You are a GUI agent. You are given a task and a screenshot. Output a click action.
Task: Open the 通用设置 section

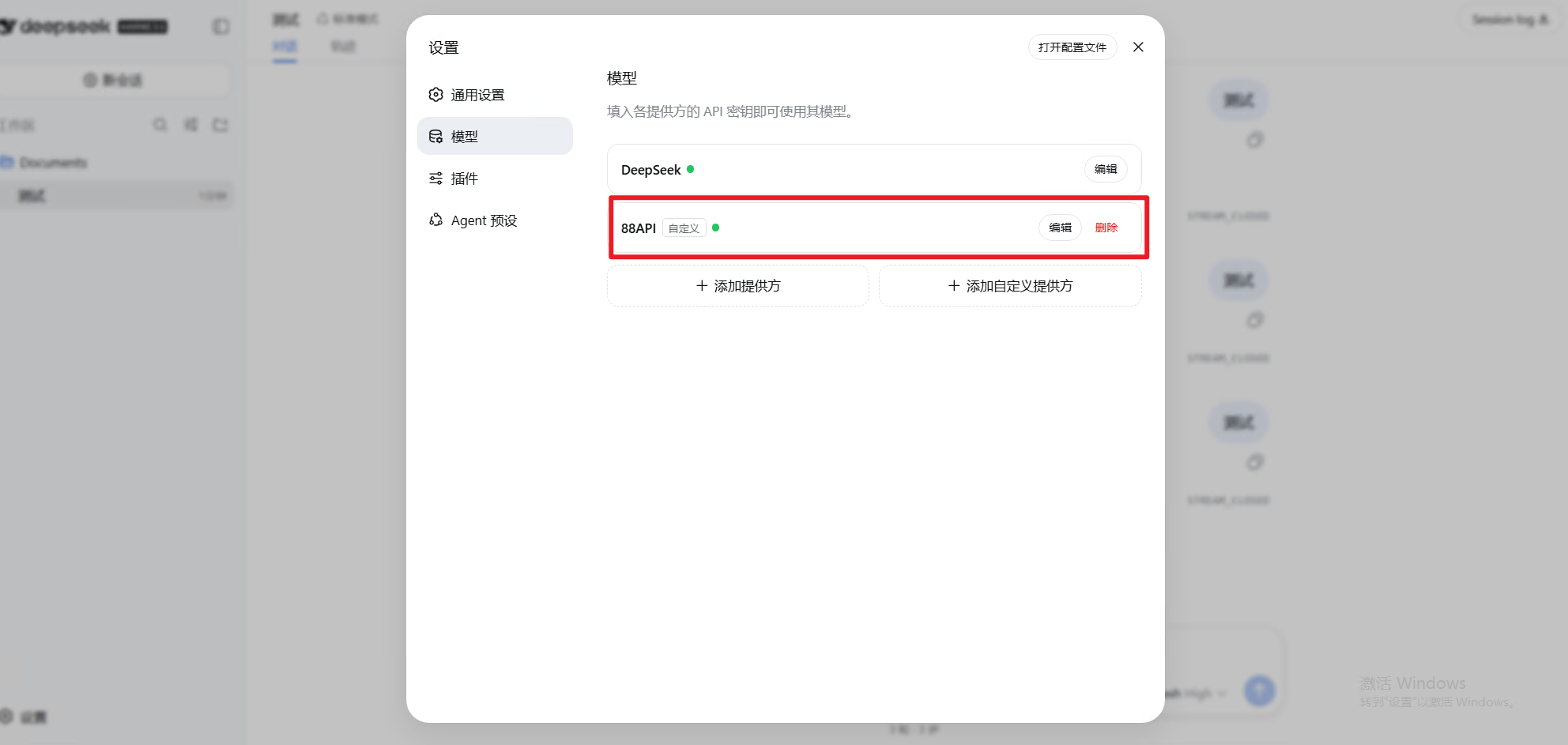click(x=495, y=95)
